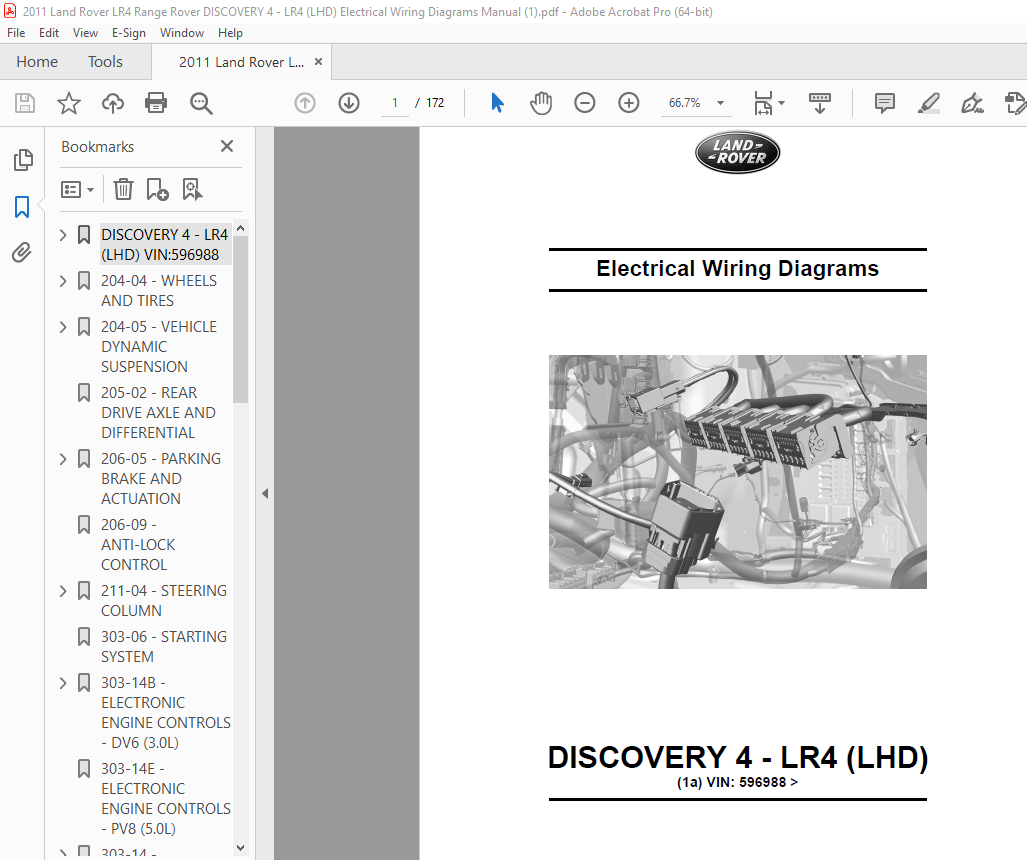The width and height of the screenshot is (1027, 860).
Task: Zoom out with the minus button
Action: 585,103
